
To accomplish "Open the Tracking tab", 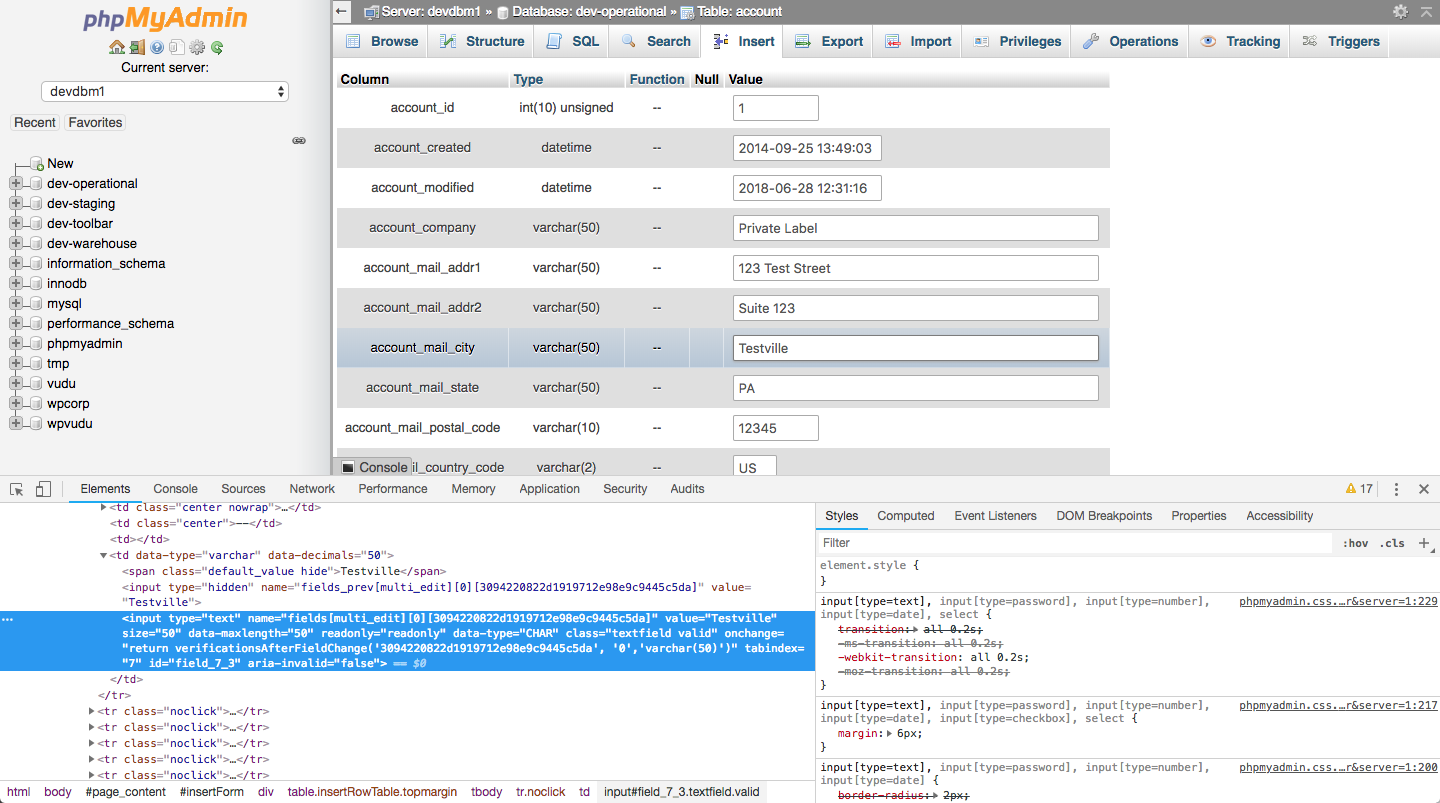I will click(1240, 41).
